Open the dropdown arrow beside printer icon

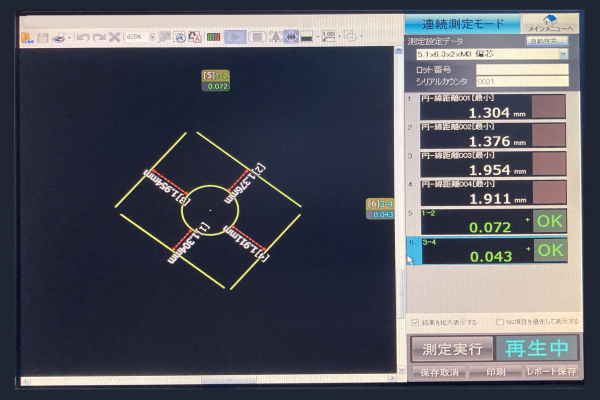click(69, 38)
